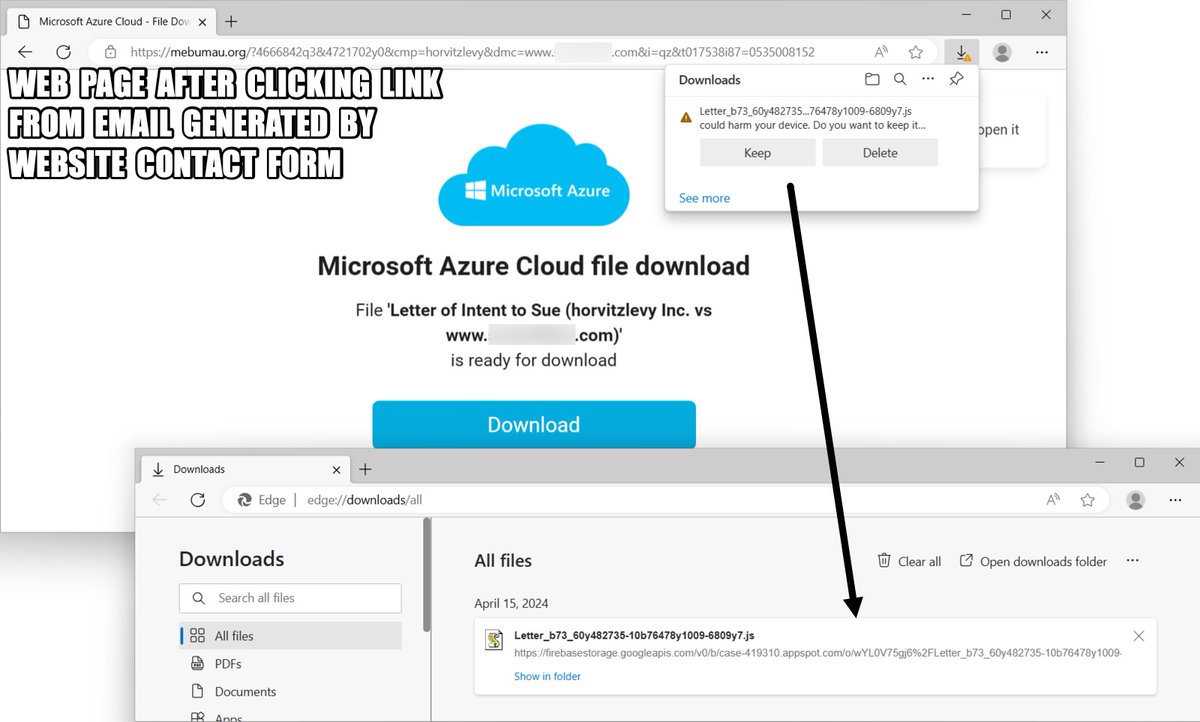Click the Downloads sidebar scrollbar
1200x722 pixels.
click(x=427, y=575)
